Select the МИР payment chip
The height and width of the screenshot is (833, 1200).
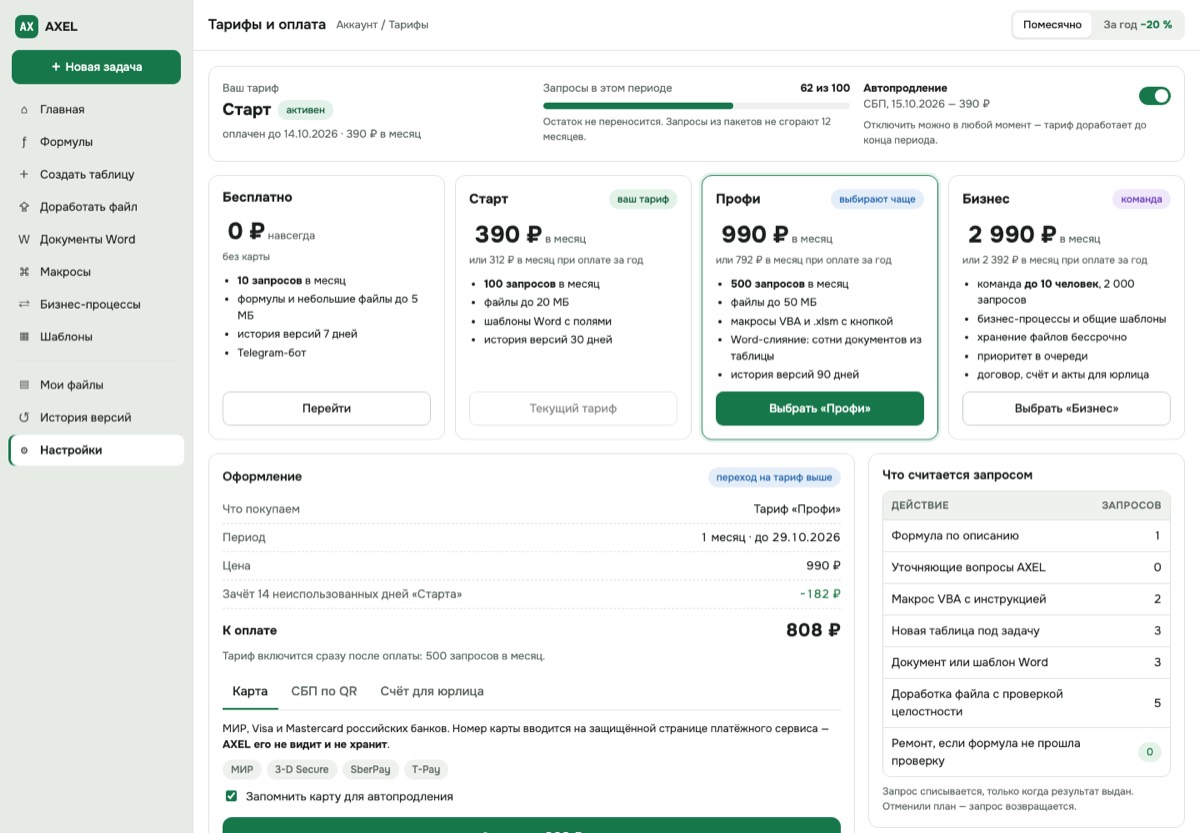point(242,769)
